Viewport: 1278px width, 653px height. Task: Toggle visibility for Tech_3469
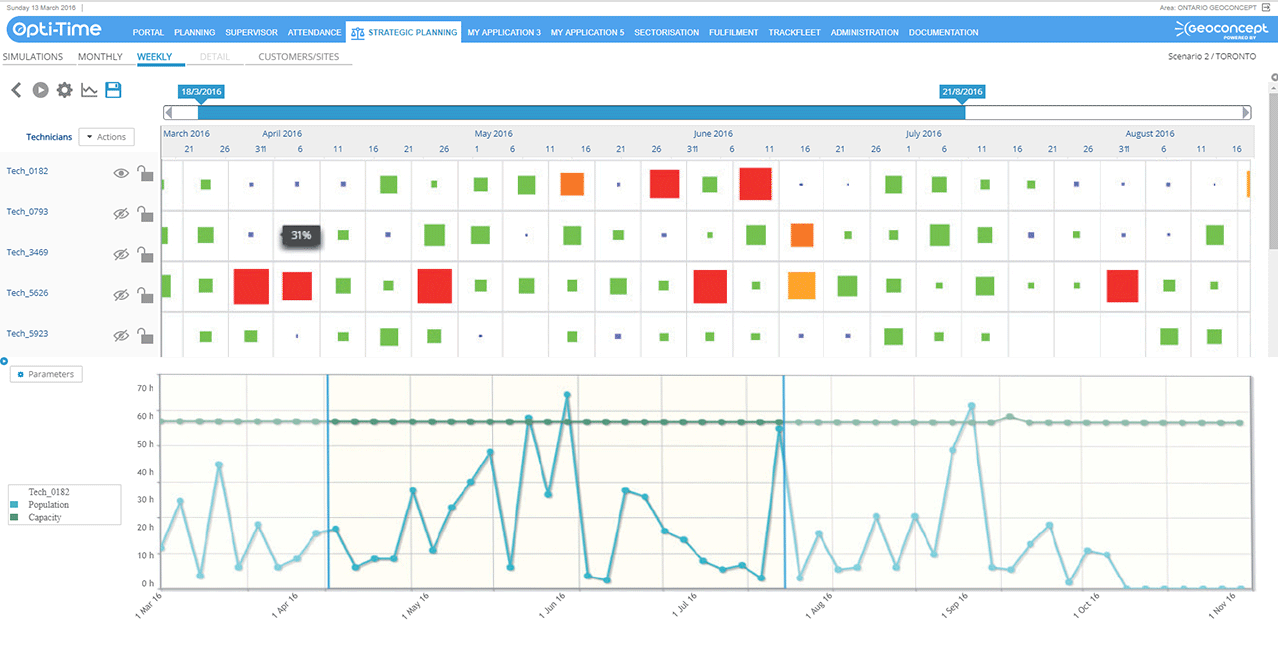click(121, 254)
